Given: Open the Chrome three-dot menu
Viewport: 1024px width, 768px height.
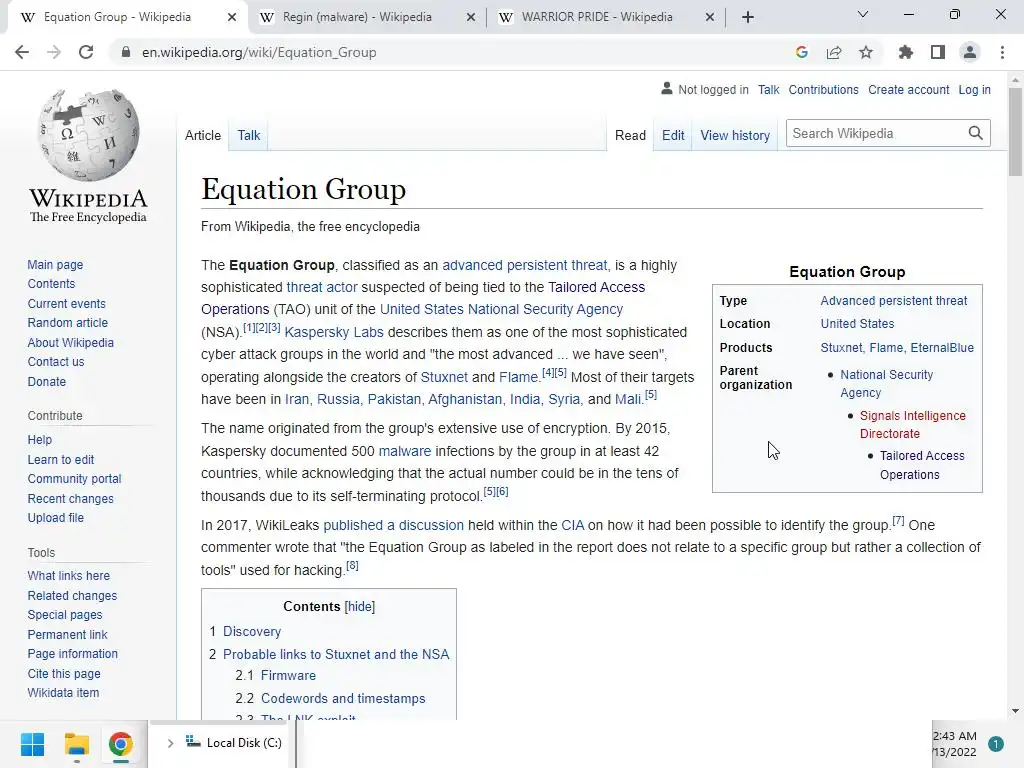Looking at the screenshot, I should [x=1002, y=52].
